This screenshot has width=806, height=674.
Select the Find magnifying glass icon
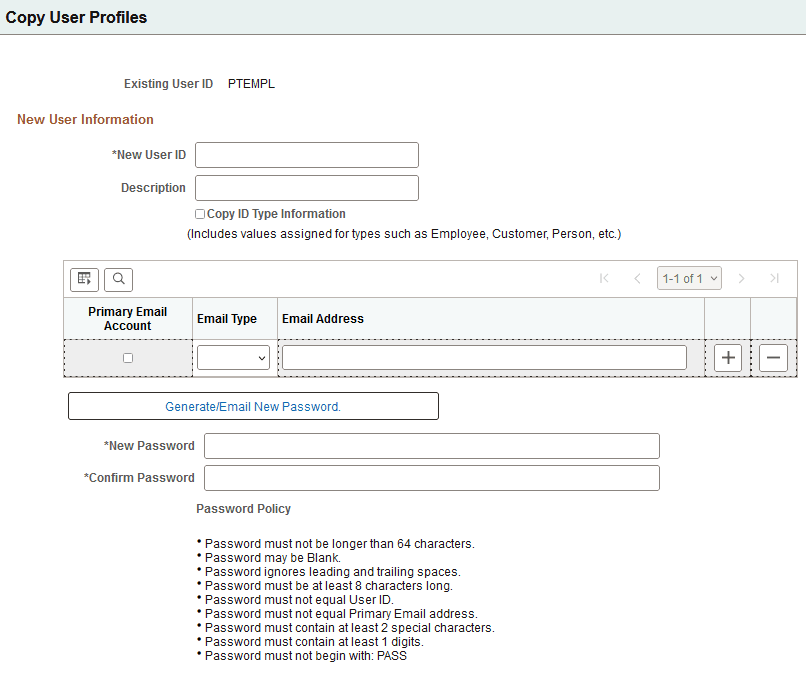pyautogui.click(x=118, y=279)
